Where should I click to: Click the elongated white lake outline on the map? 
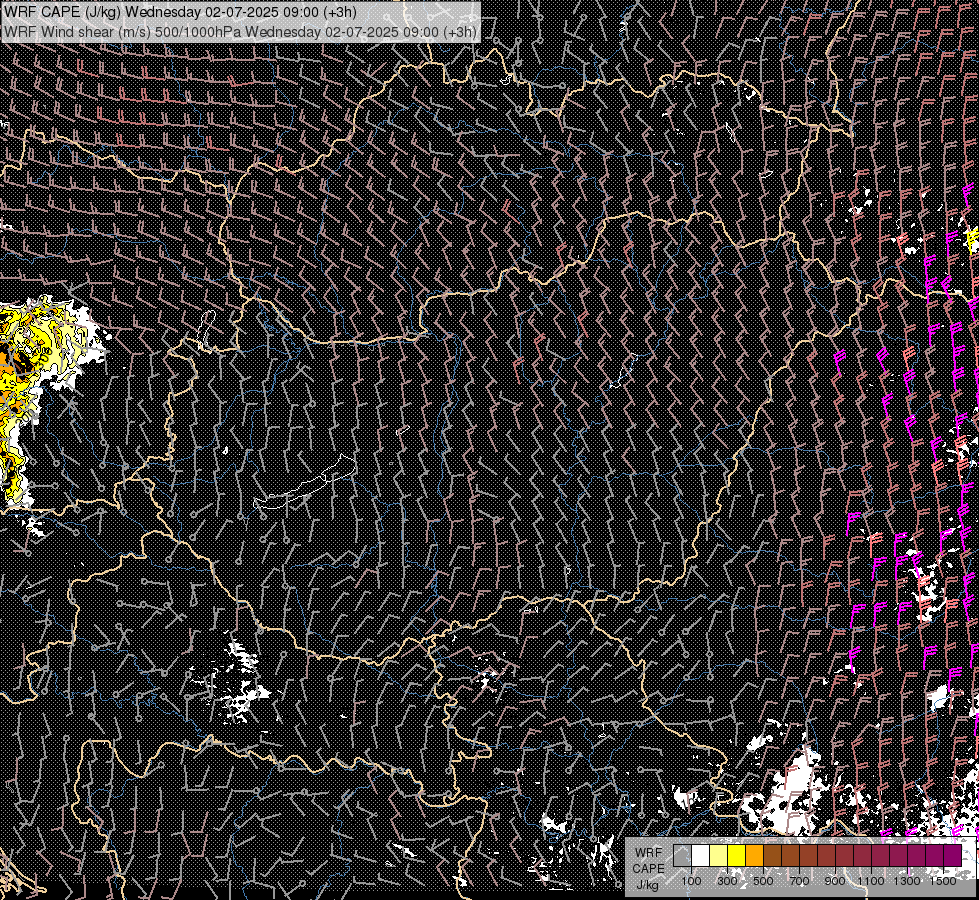(305, 482)
